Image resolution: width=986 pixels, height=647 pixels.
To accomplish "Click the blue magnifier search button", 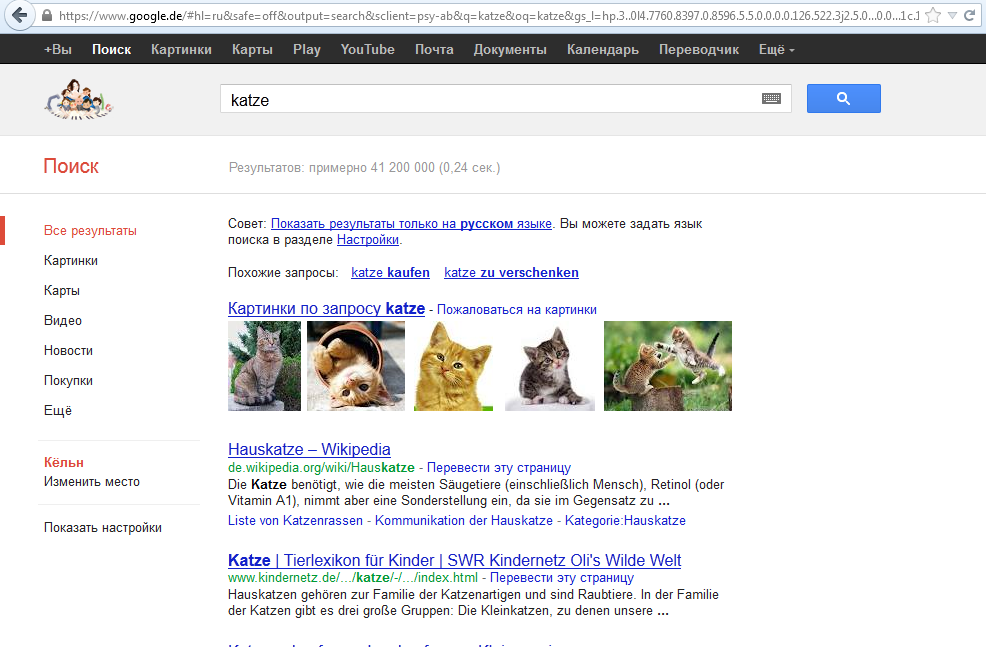I will pyautogui.click(x=843, y=98).
